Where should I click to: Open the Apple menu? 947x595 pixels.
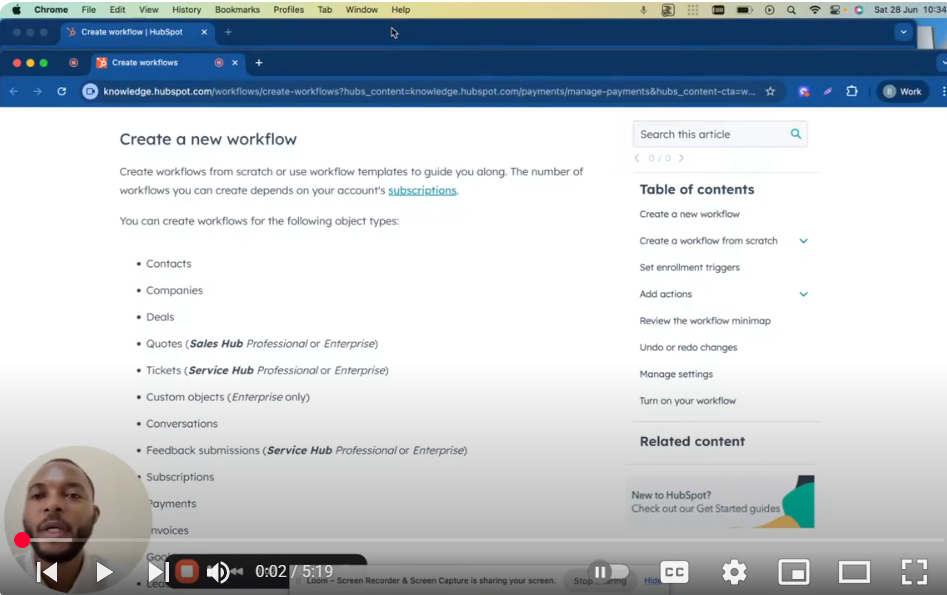(16, 10)
